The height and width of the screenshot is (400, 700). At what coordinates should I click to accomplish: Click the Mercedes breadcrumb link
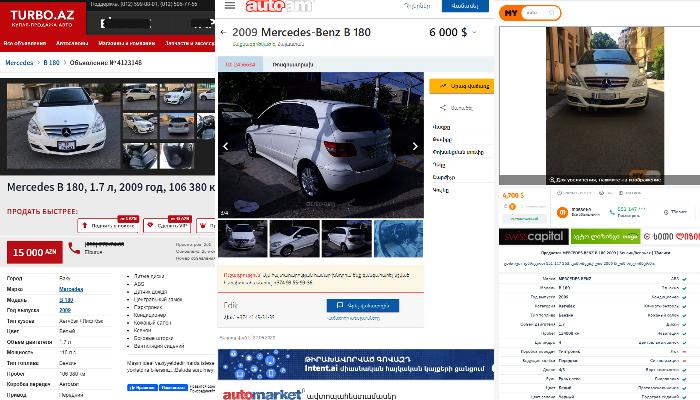click(x=19, y=62)
